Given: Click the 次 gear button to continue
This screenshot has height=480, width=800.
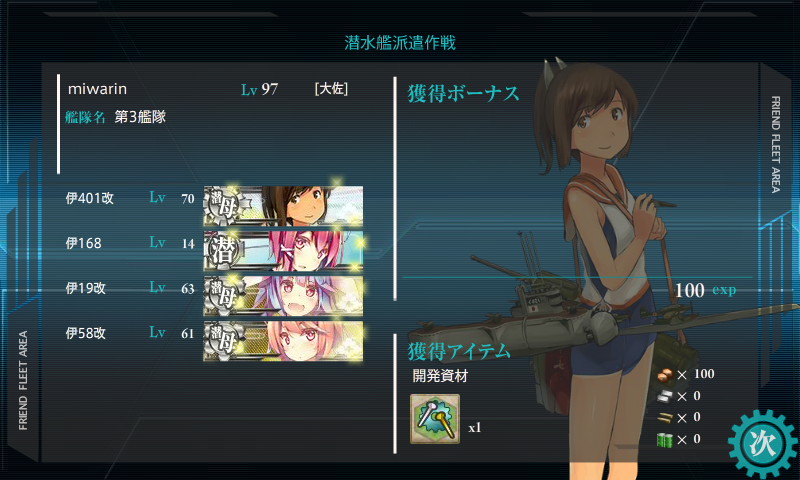Looking at the screenshot, I should [763, 443].
